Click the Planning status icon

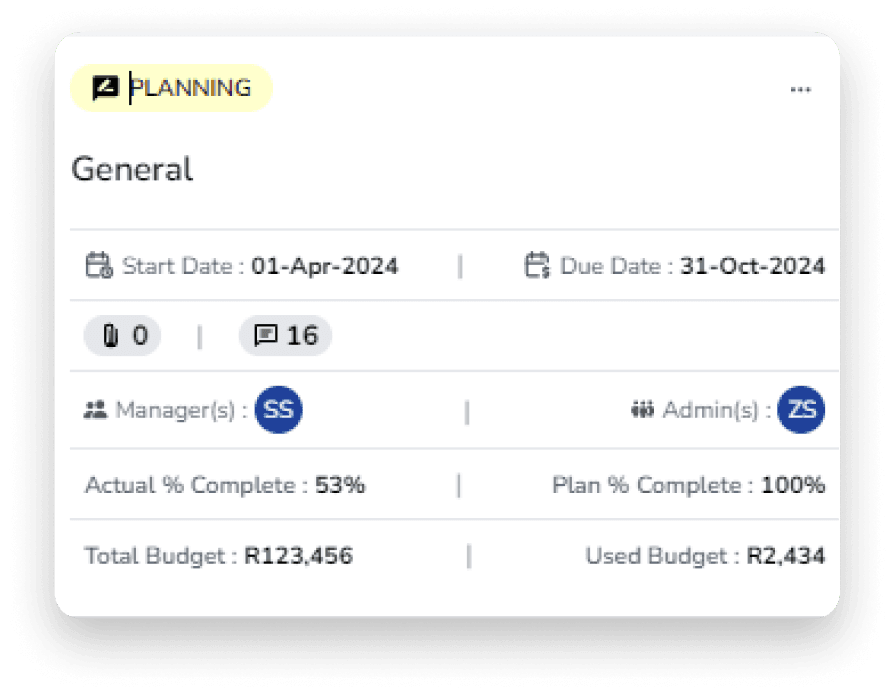pos(105,88)
